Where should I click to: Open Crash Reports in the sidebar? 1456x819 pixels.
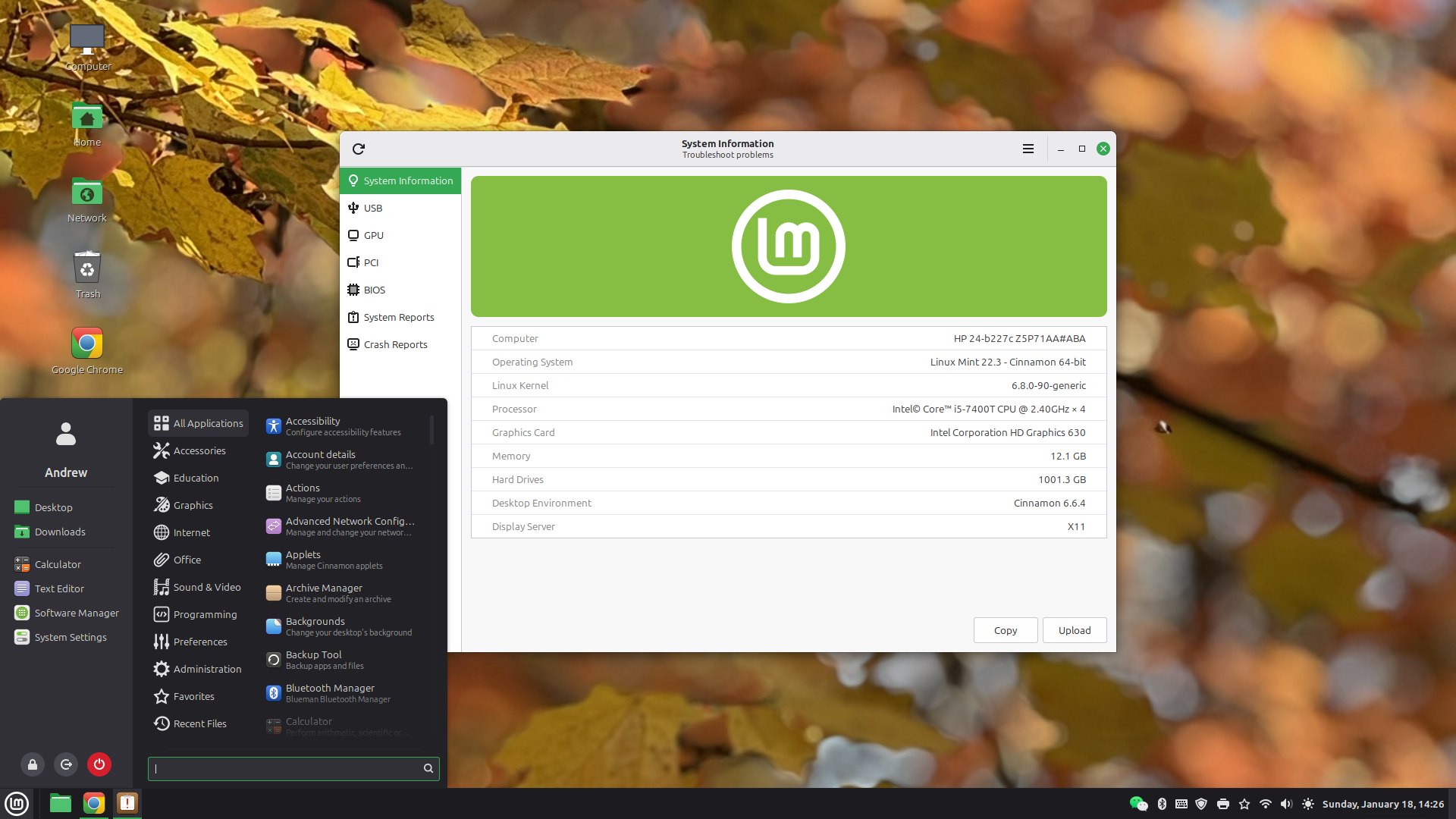click(x=400, y=344)
